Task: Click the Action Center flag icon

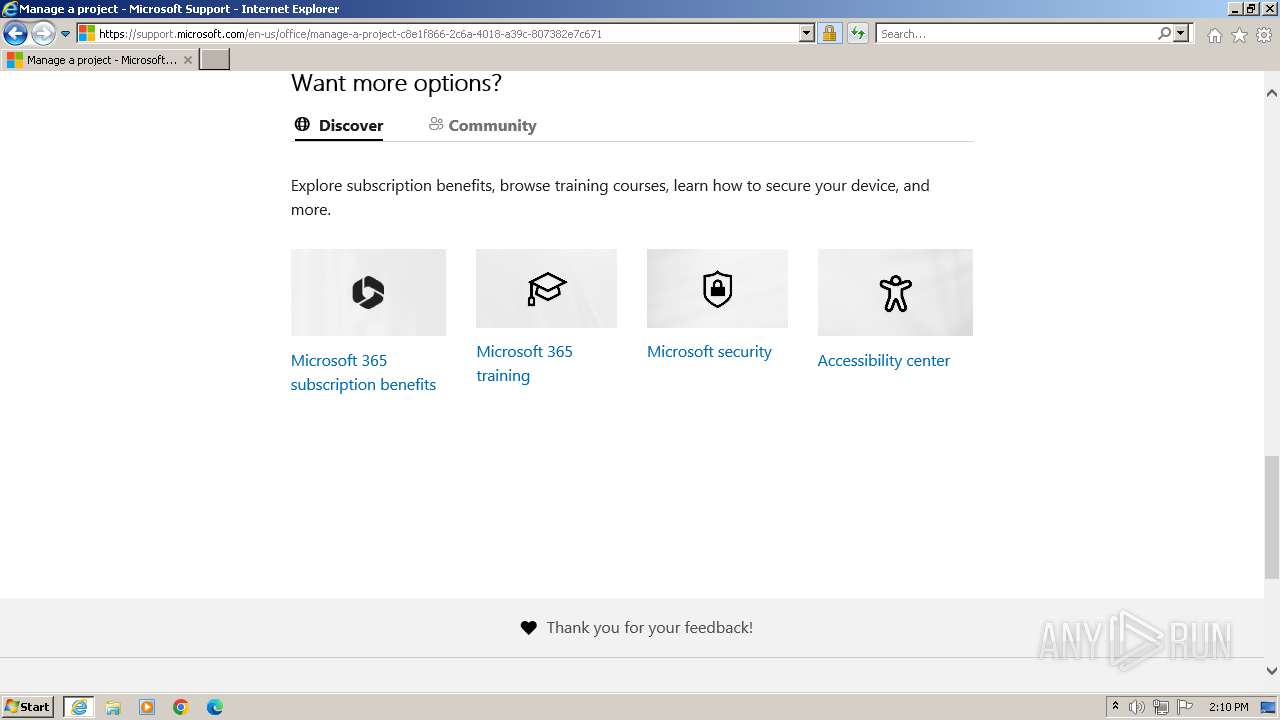Action: click(1185, 707)
